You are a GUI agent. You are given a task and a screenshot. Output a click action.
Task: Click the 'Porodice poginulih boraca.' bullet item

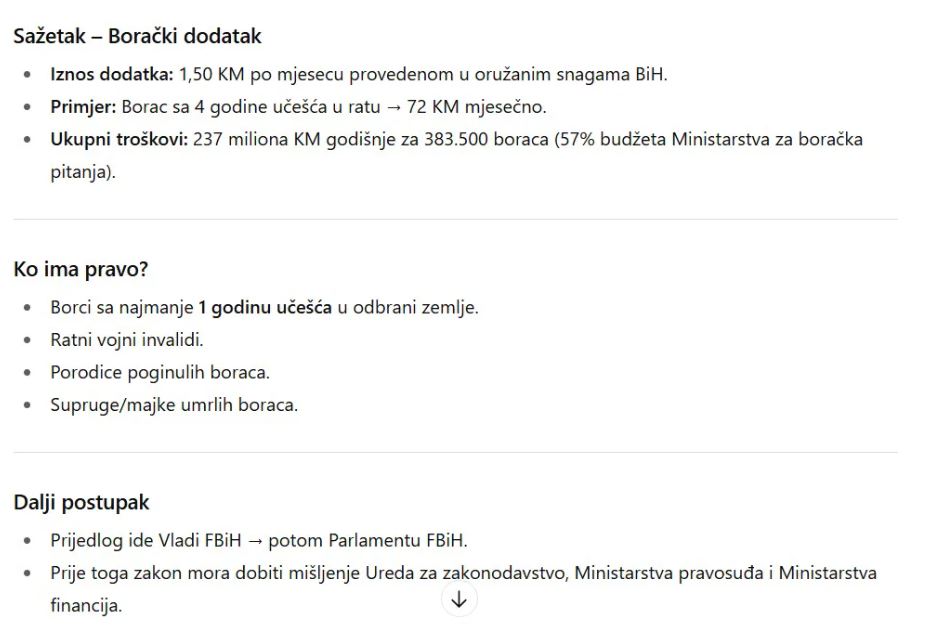point(160,372)
